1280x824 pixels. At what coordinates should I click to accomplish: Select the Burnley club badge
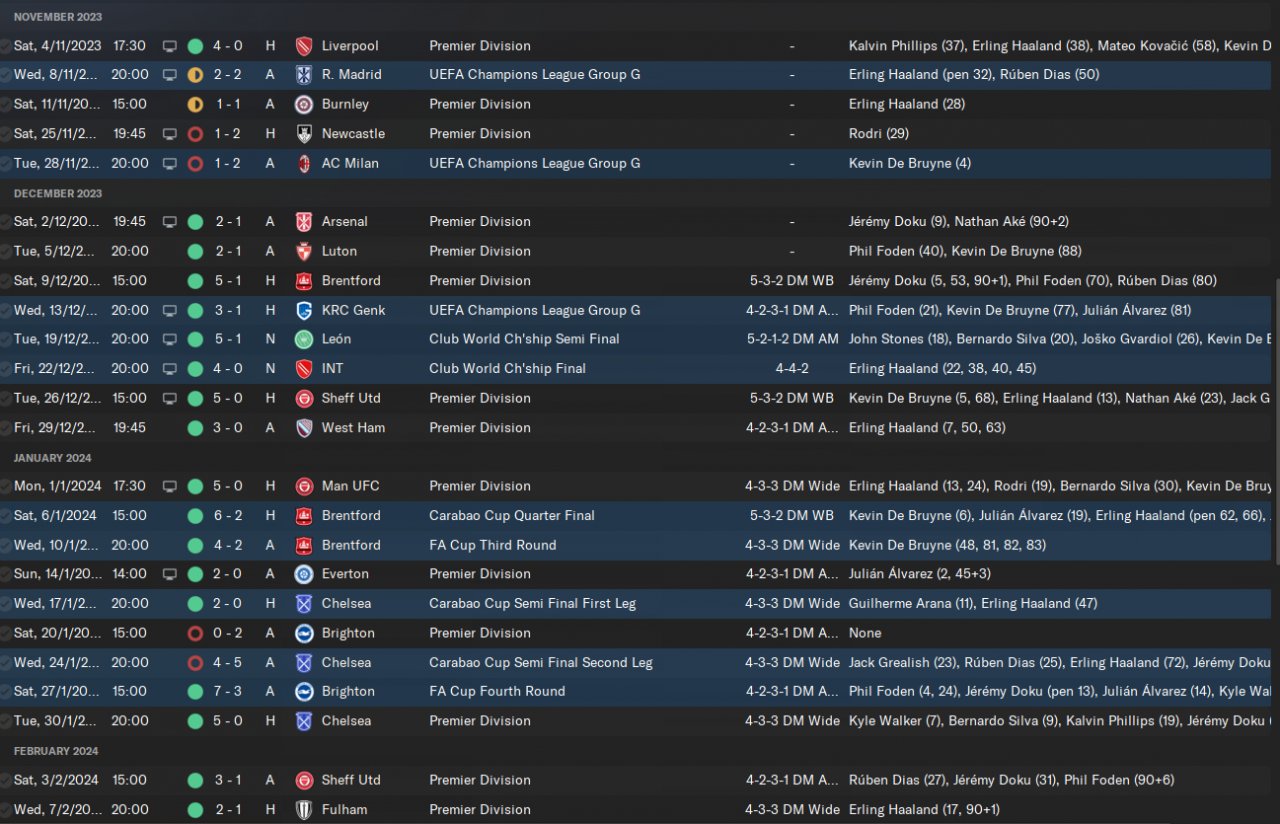[x=304, y=104]
